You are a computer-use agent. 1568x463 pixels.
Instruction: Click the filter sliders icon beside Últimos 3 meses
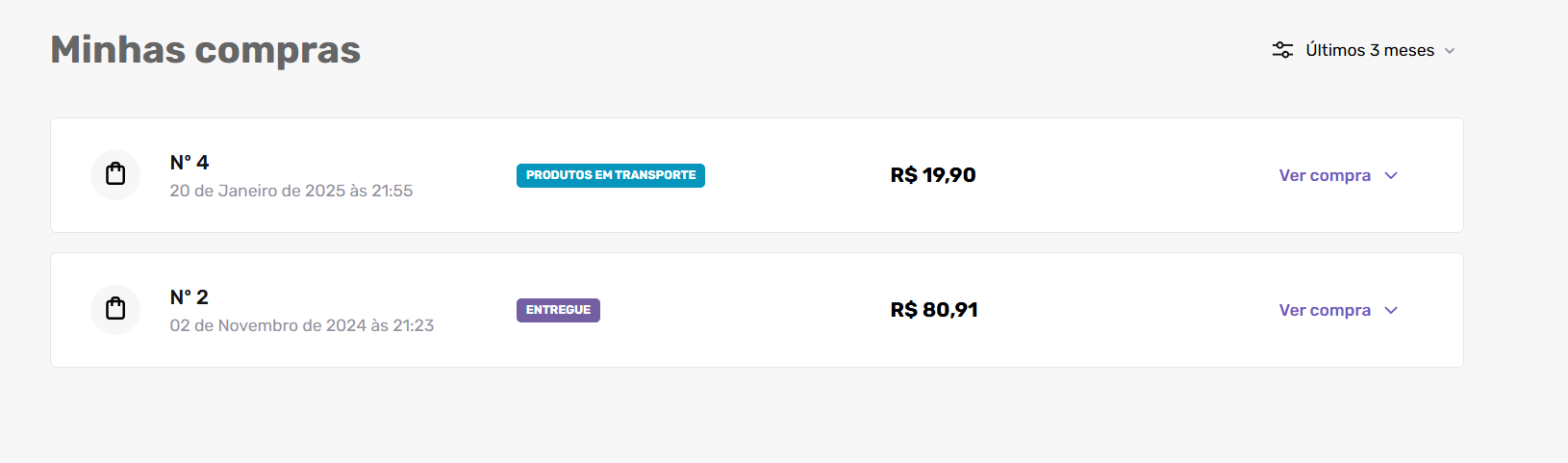[1282, 50]
